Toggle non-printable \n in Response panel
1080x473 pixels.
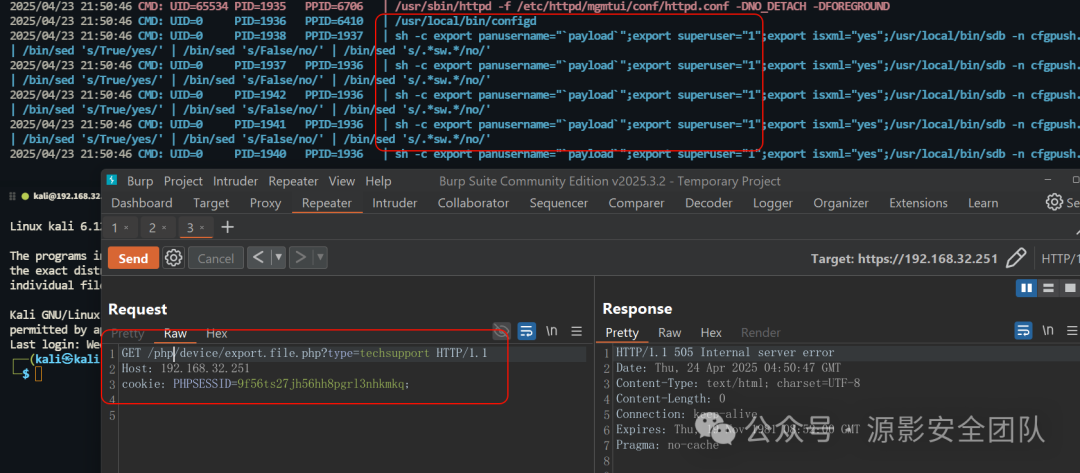click(x=1048, y=331)
